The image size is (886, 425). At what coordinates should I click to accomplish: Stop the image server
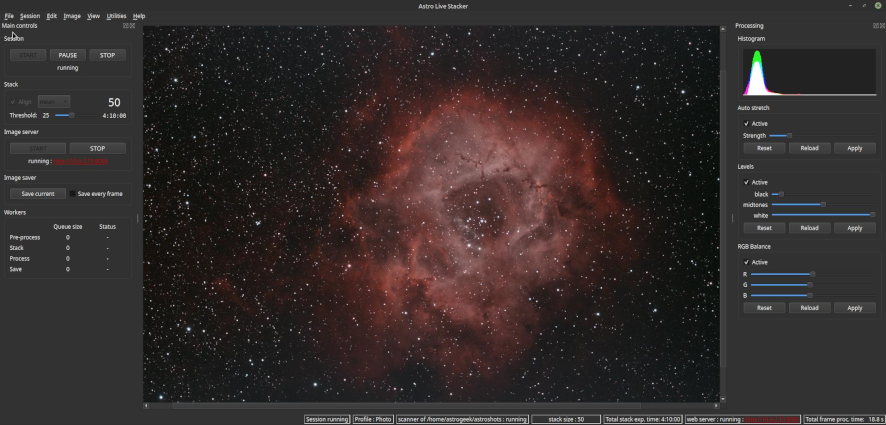coord(98,148)
